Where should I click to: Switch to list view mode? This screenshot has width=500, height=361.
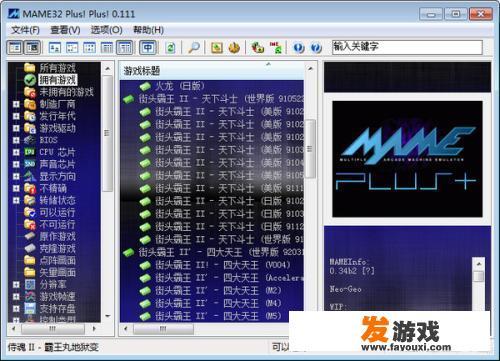(x=90, y=48)
